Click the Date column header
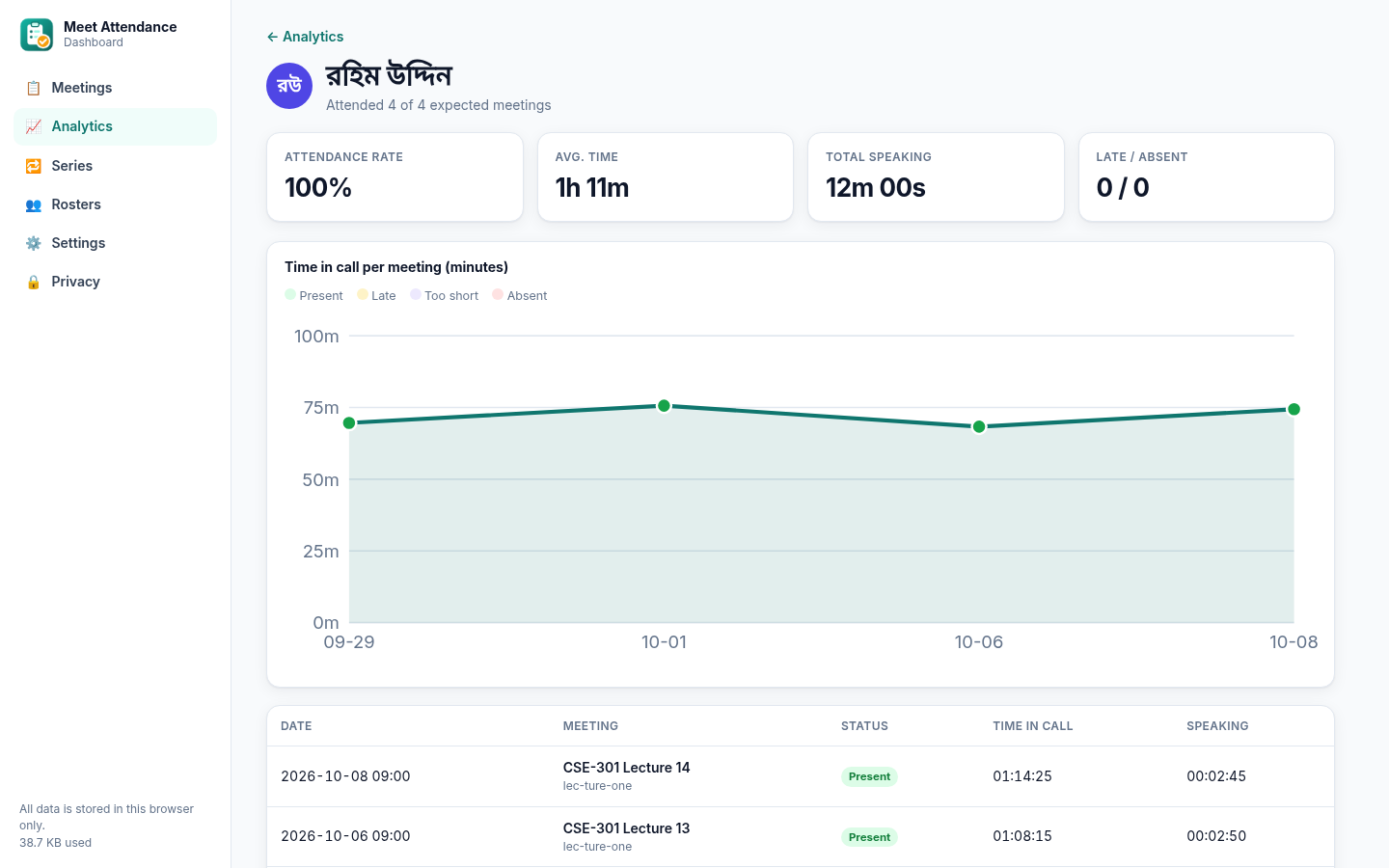Image resolution: width=1389 pixels, height=868 pixels. [x=296, y=726]
